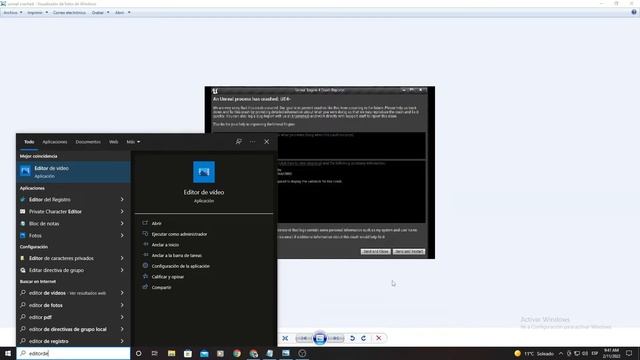Delete image with red X in viewer
The height and width of the screenshot is (360, 640).
click(379, 338)
